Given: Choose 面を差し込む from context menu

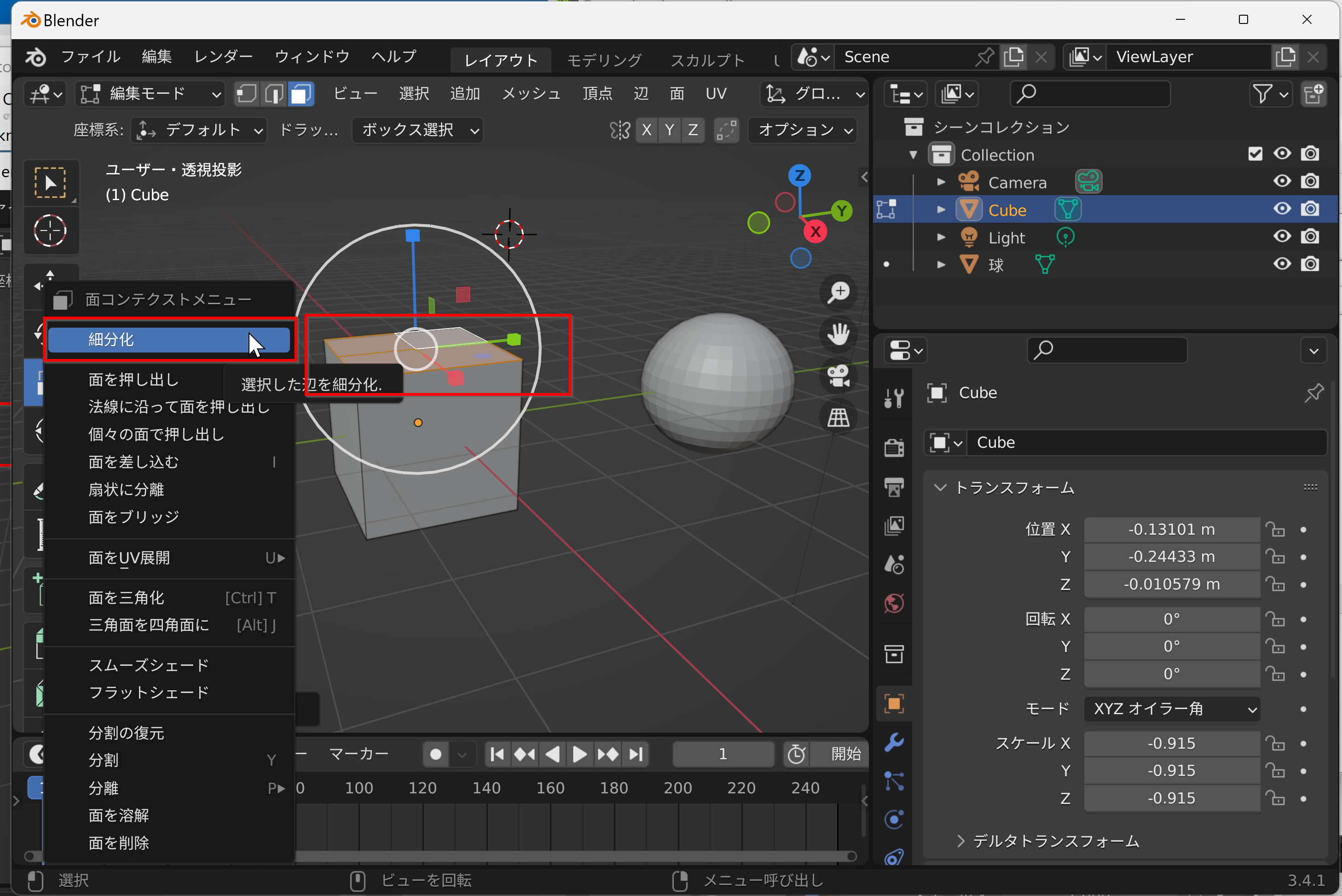Looking at the screenshot, I should click(133, 462).
